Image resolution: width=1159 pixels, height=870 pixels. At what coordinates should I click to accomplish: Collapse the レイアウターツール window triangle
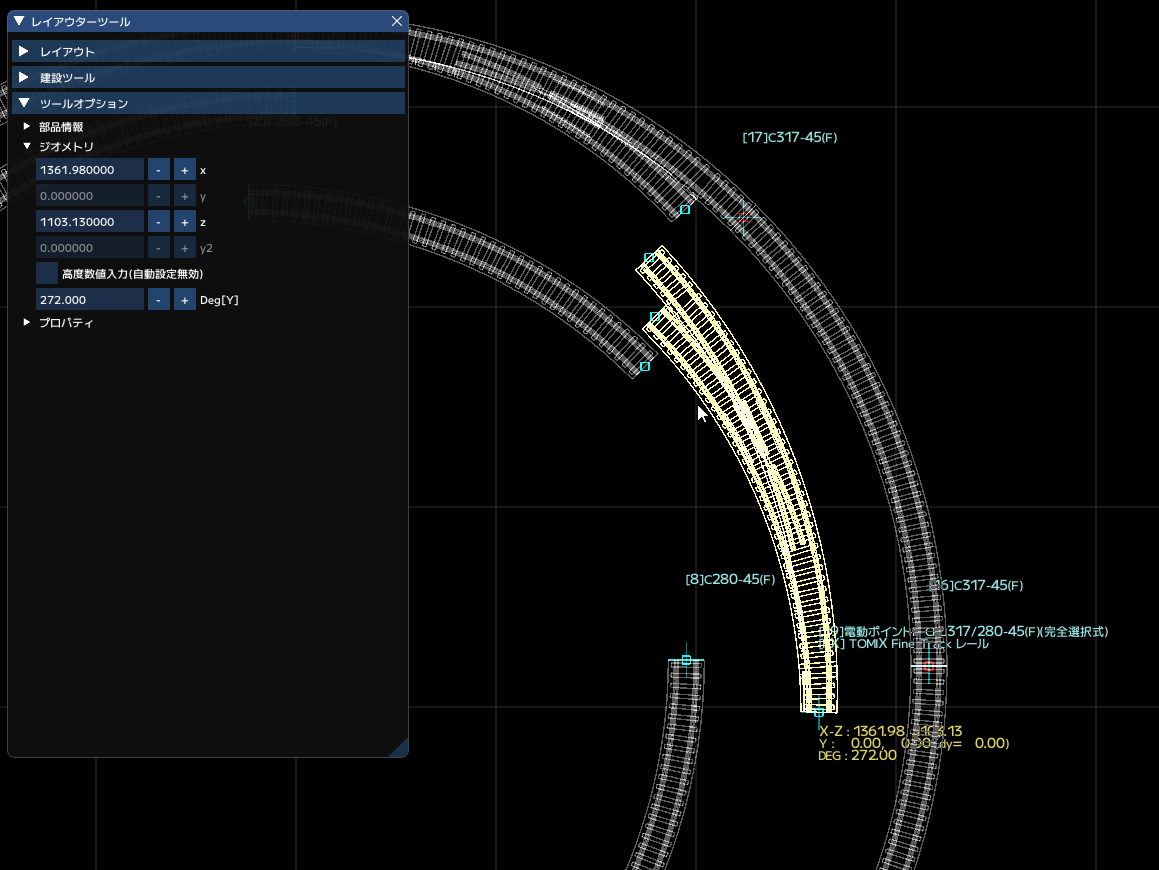(19, 21)
